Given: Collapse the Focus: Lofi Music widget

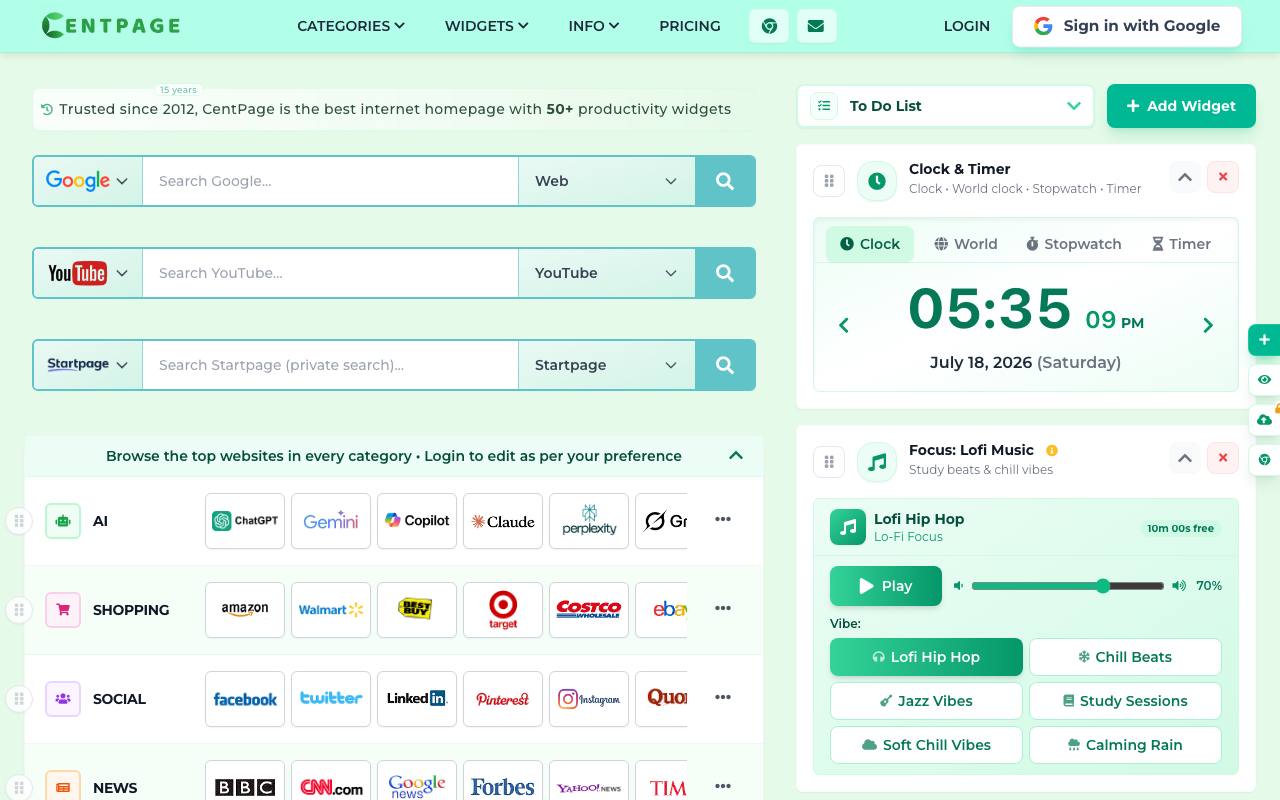Looking at the screenshot, I should (1185, 459).
